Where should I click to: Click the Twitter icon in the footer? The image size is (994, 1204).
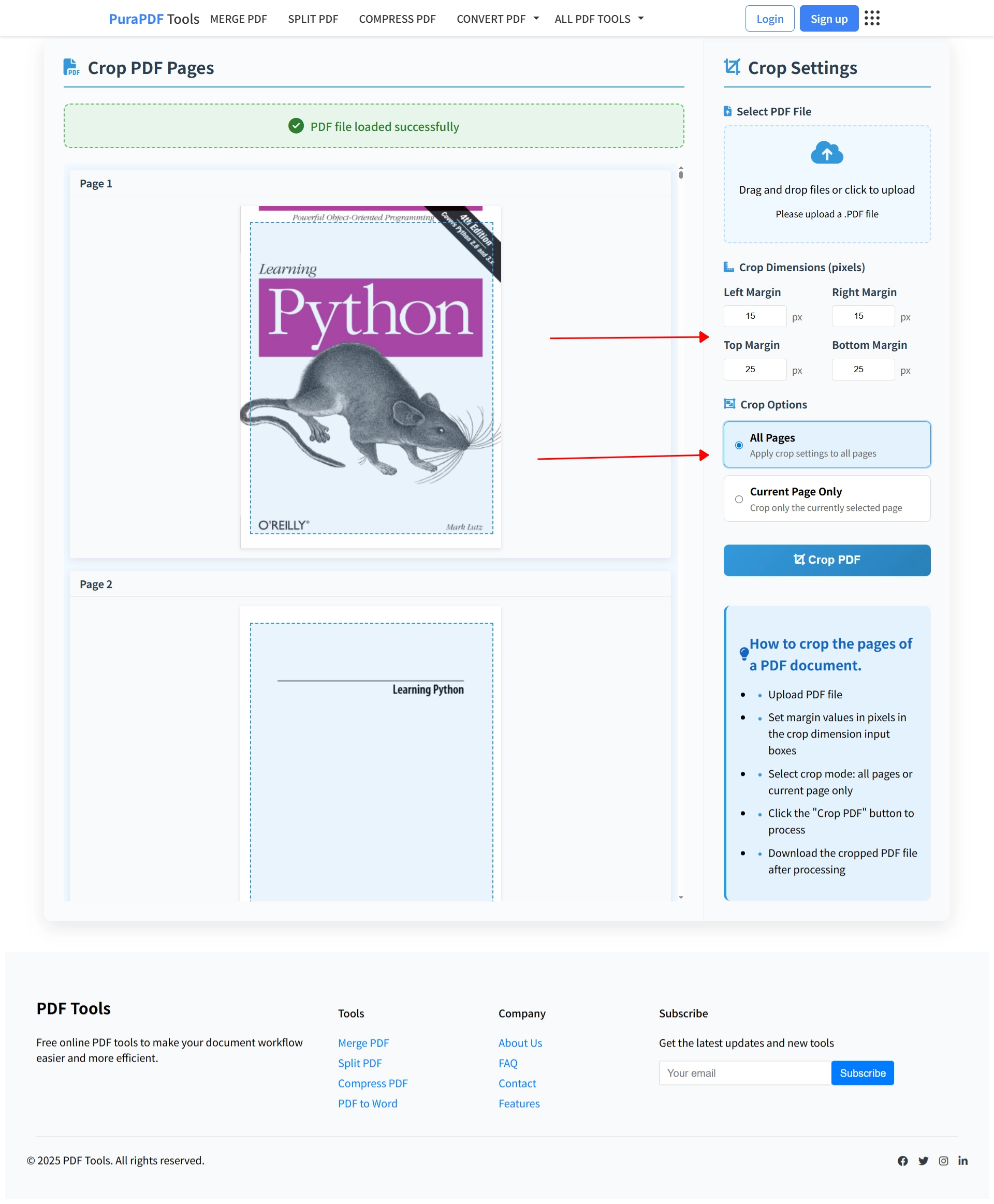pos(924,1161)
